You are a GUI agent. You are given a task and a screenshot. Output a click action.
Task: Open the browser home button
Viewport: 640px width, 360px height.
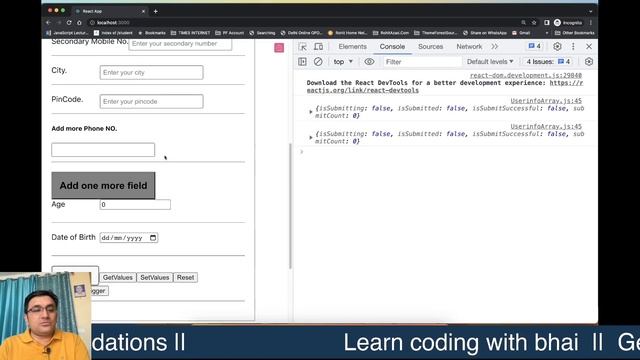pos(79,23)
